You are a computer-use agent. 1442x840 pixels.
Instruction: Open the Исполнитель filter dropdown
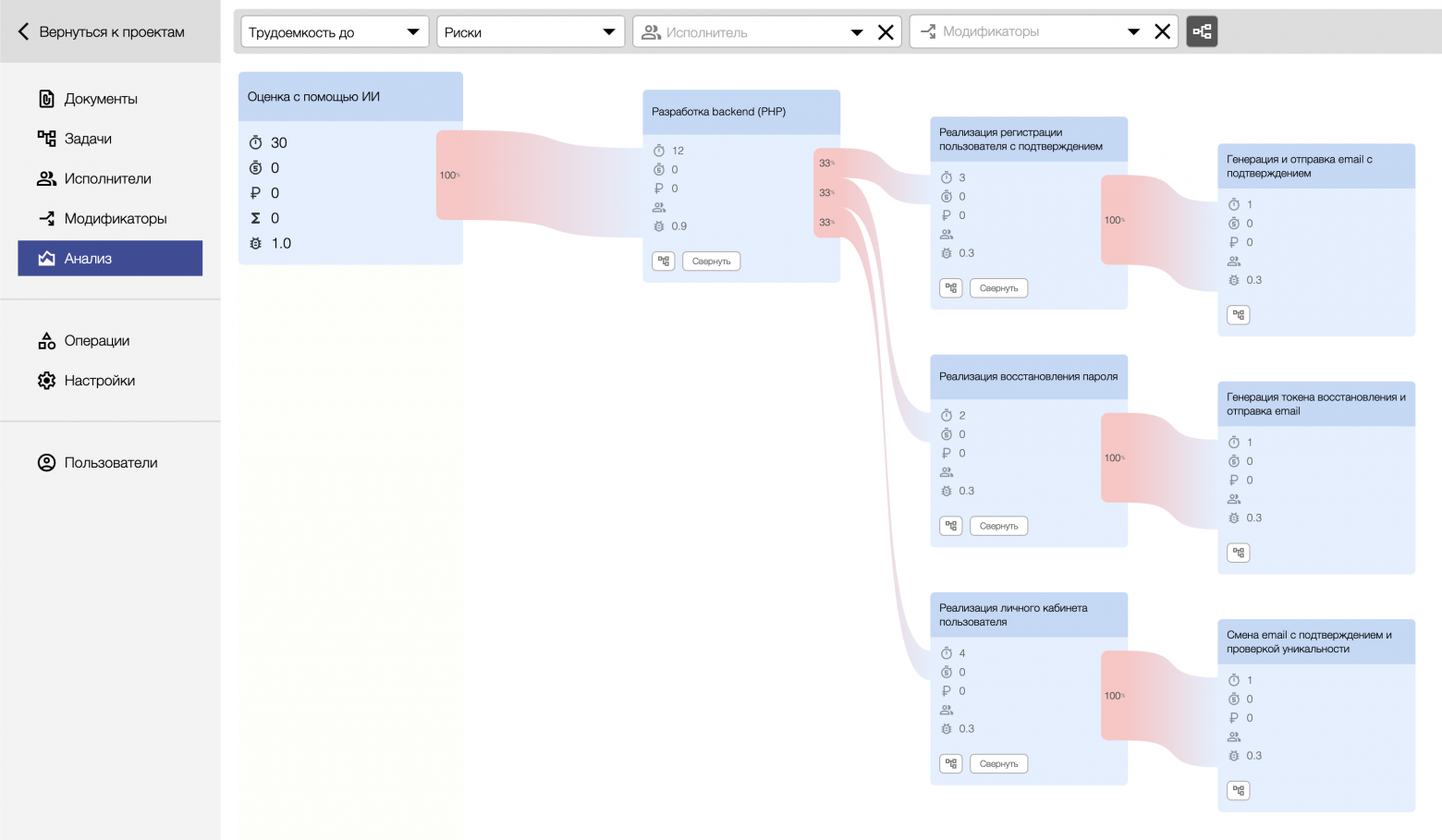(753, 32)
